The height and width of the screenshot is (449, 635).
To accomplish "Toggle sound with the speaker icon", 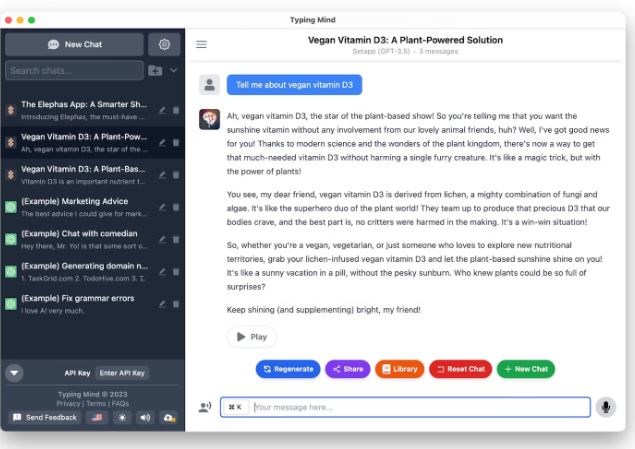I will click(x=145, y=417).
